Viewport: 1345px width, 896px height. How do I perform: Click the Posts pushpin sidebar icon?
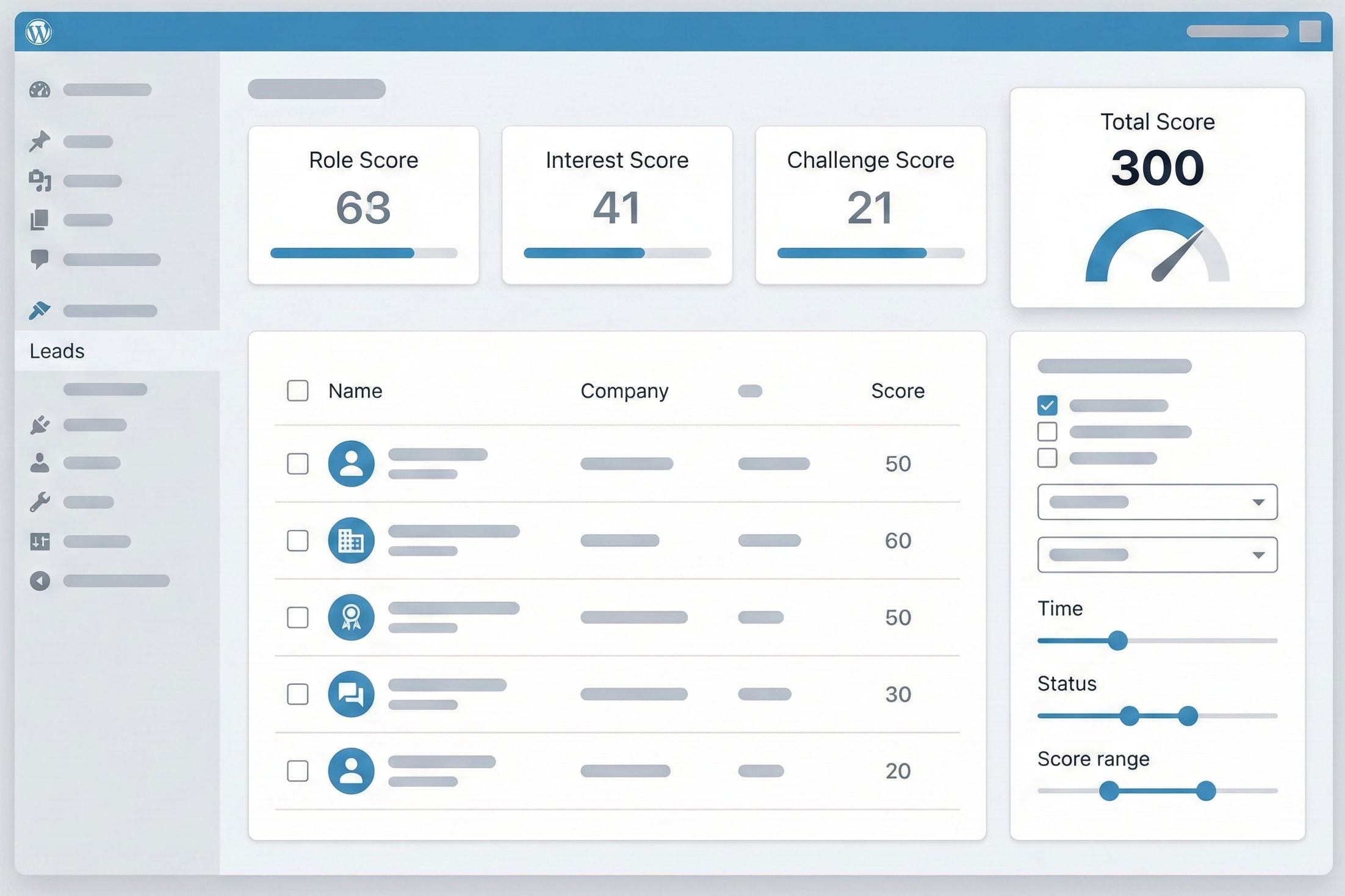pyautogui.click(x=40, y=141)
